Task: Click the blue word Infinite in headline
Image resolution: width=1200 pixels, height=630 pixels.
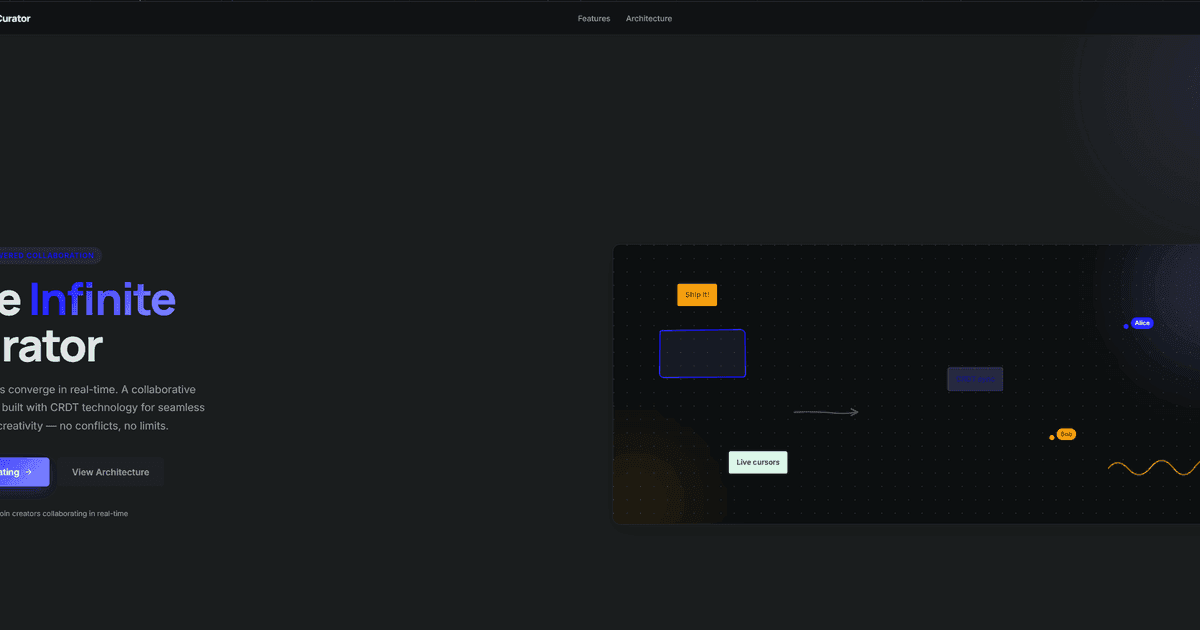Action: (x=103, y=300)
